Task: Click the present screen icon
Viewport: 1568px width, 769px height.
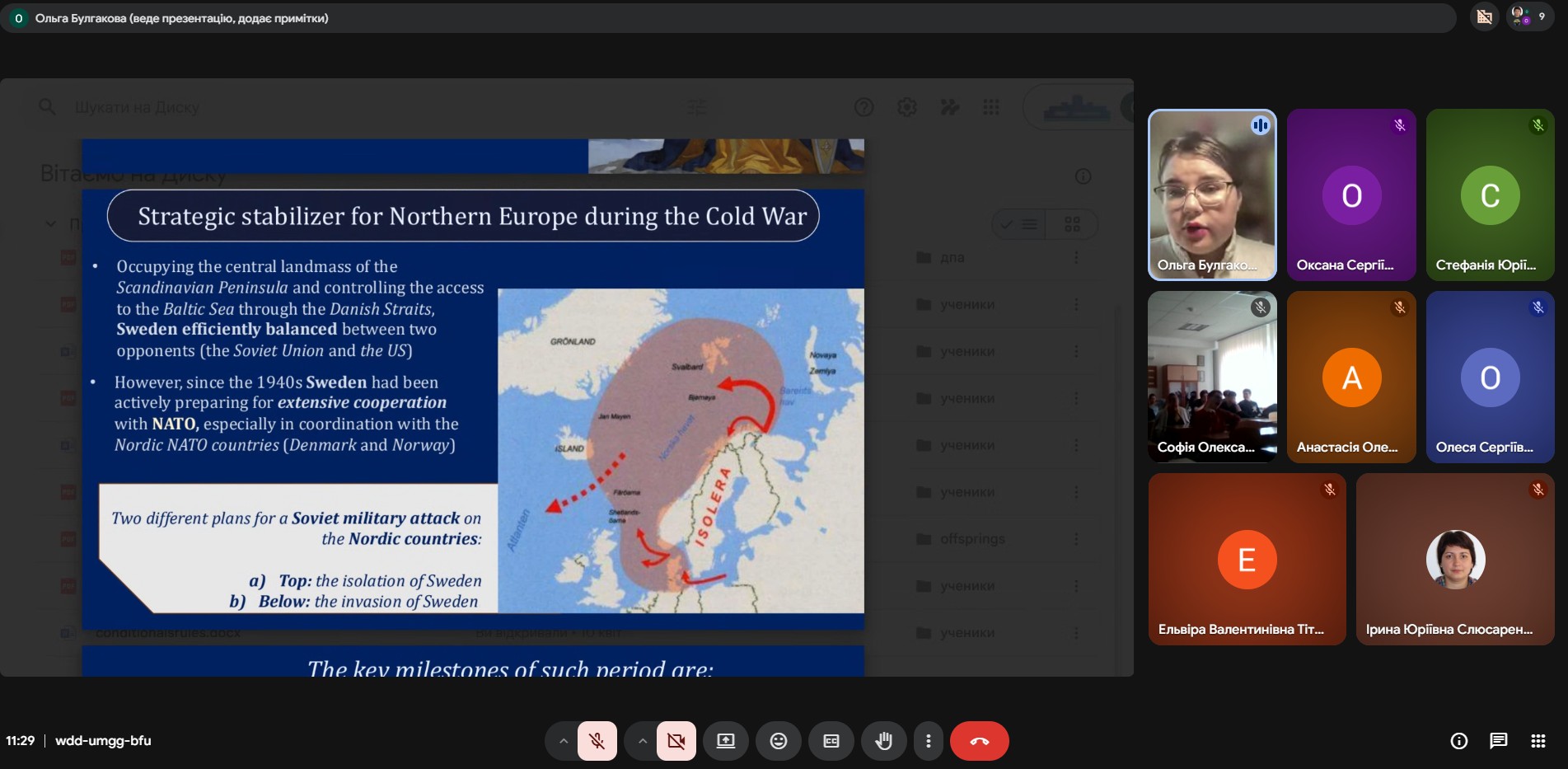Action: 725,741
